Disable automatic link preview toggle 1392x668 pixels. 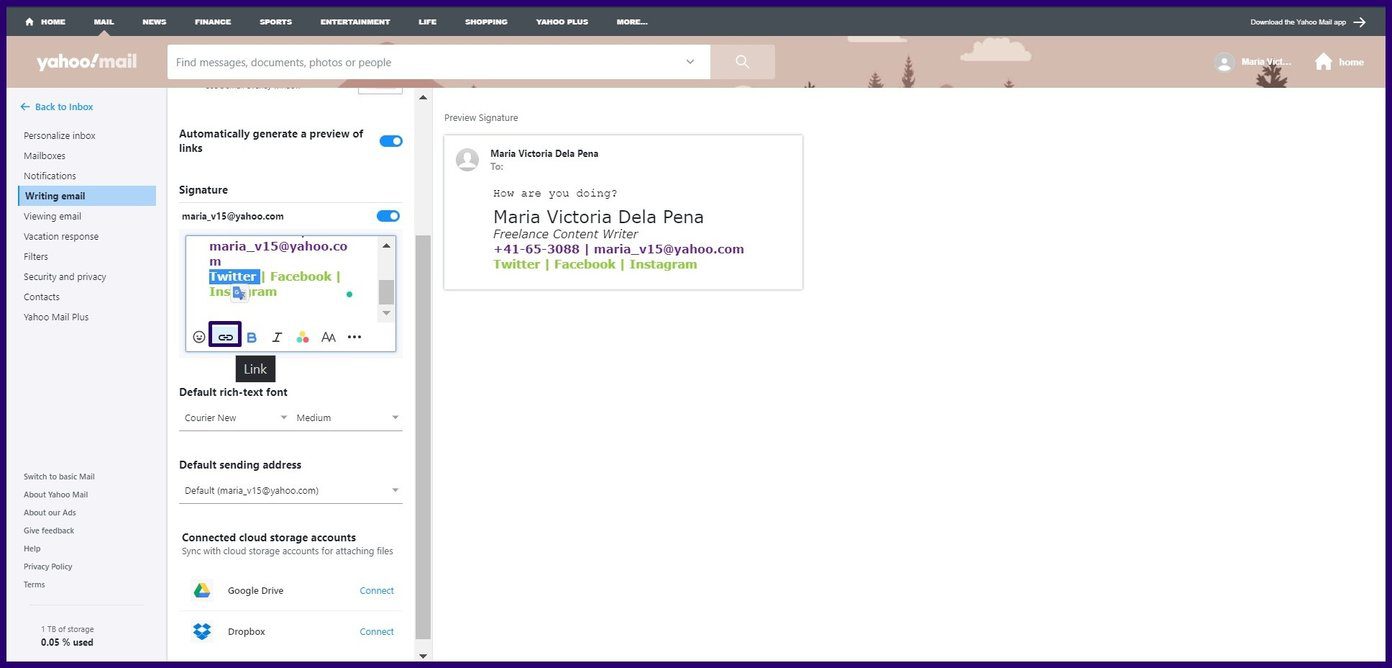point(391,141)
